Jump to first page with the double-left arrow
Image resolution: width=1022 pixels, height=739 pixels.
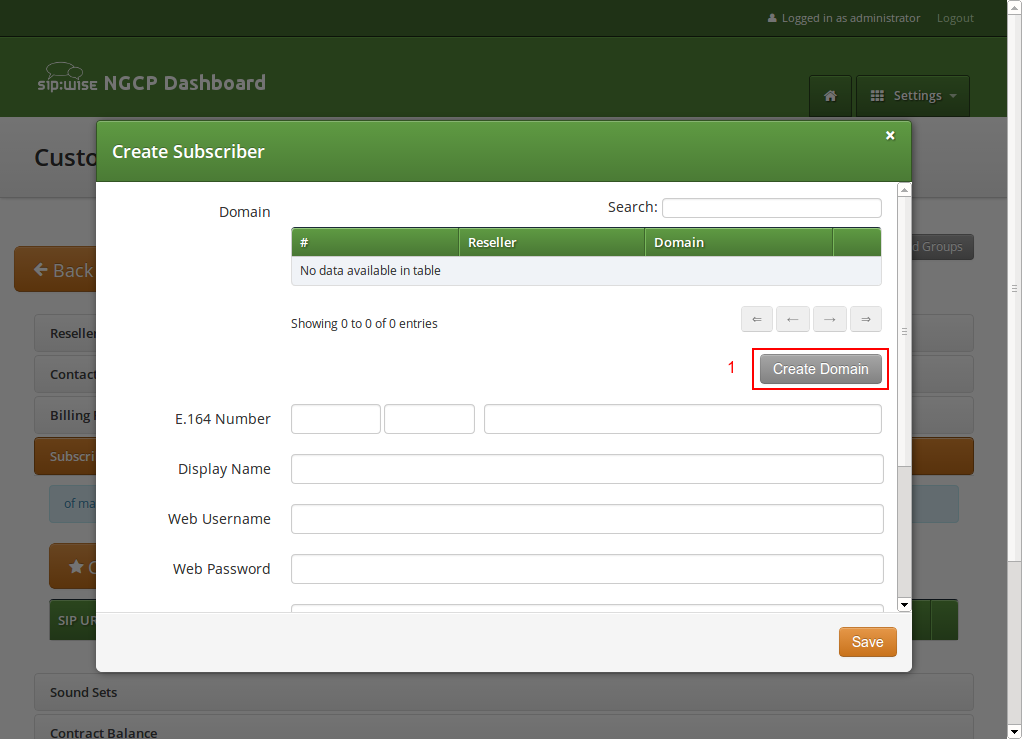757,318
